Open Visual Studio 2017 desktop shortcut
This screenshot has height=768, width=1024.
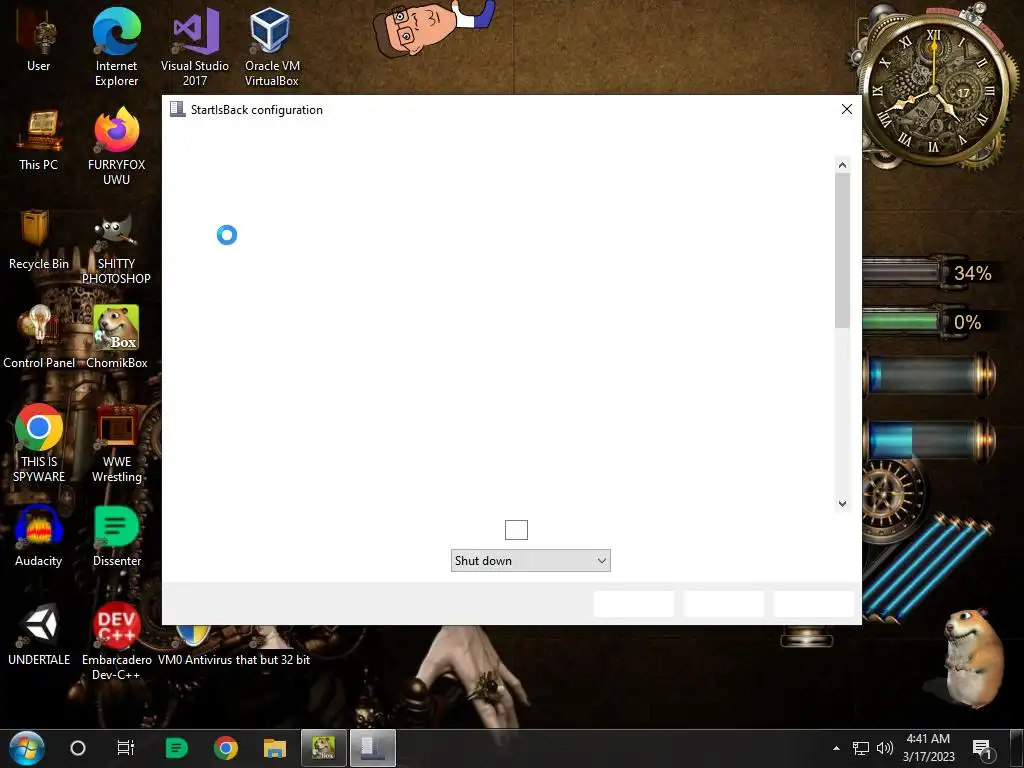click(x=195, y=47)
